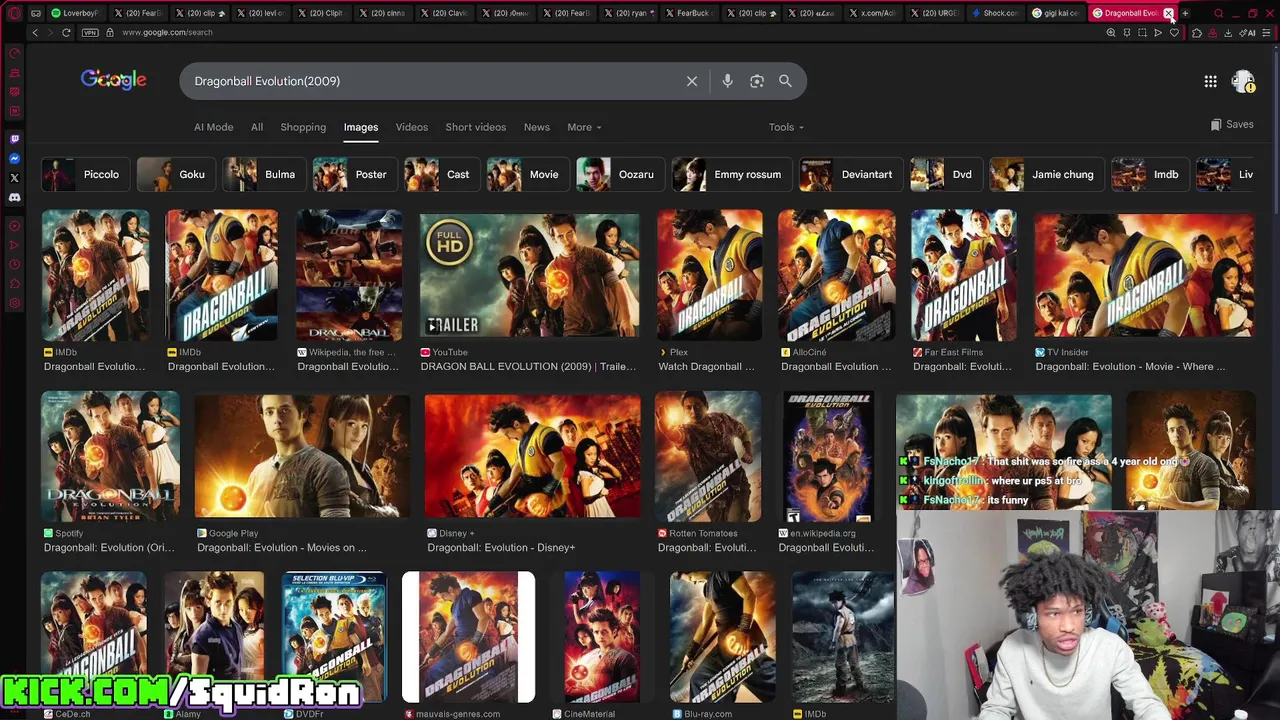The width and height of the screenshot is (1280, 720).
Task: Open Wikipedia Dragonball Evolution image result
Action: tap(349, 275)
